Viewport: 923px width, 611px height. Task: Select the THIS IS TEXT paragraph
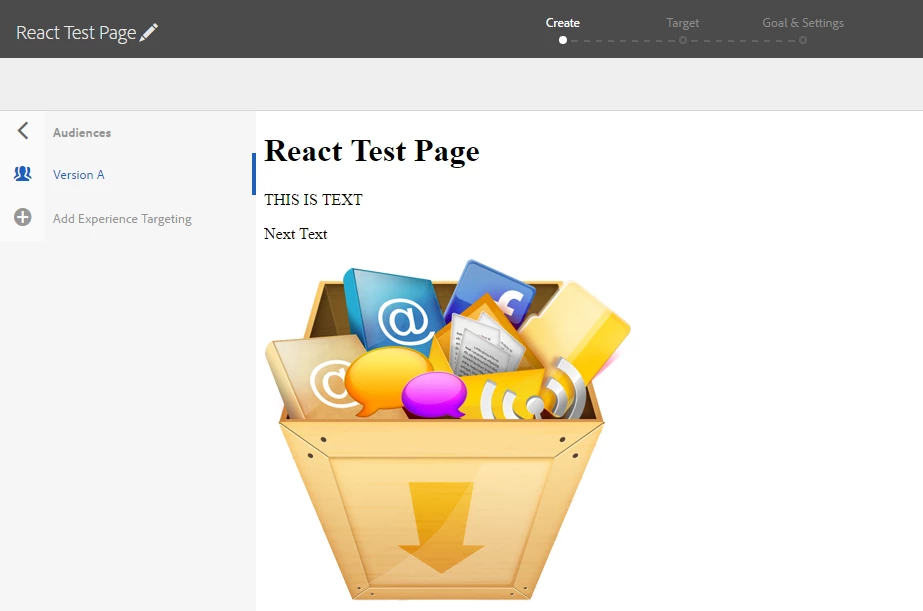pos(313,200)
